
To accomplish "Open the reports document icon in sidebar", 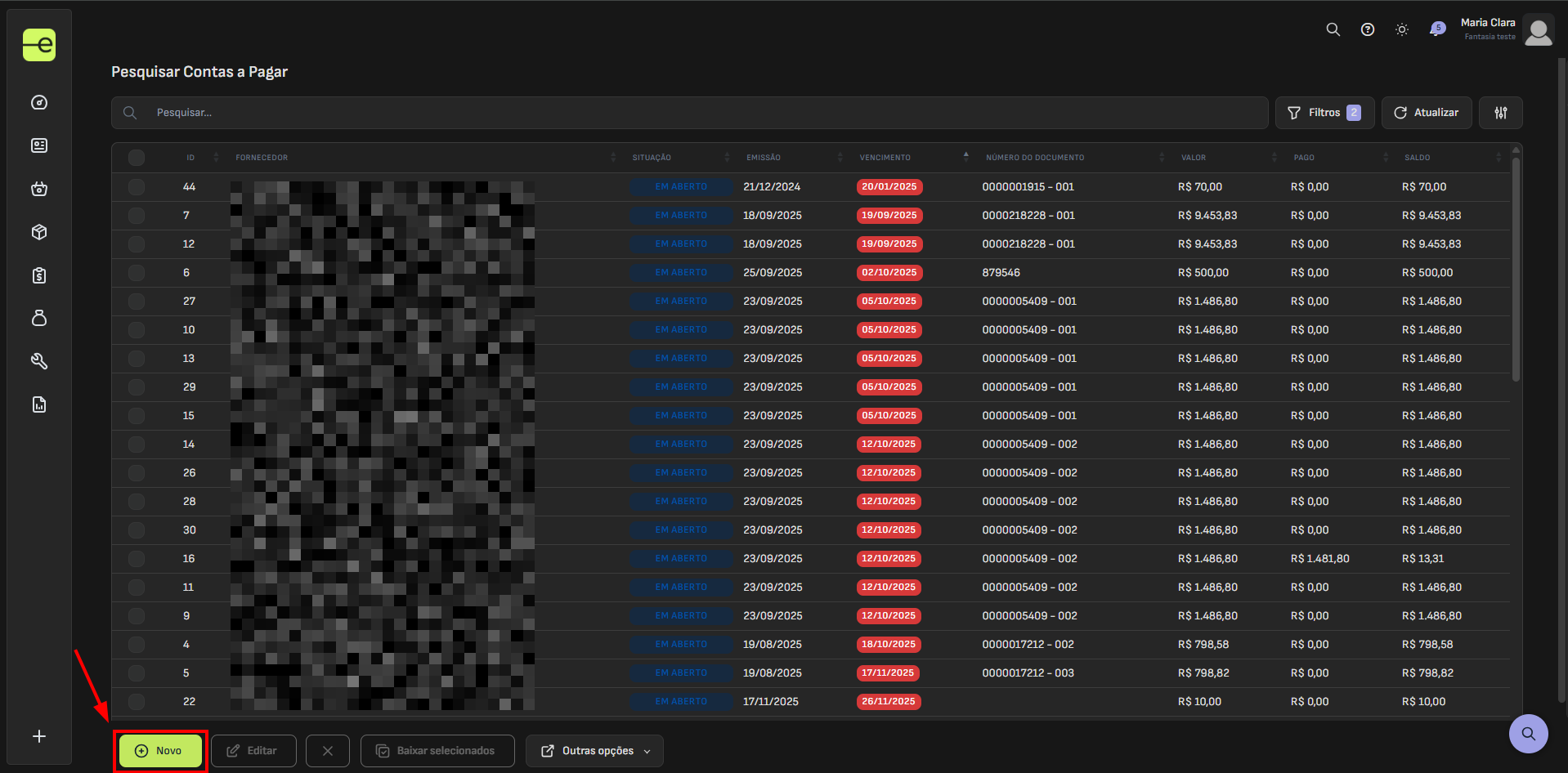I will coord(39,404).
